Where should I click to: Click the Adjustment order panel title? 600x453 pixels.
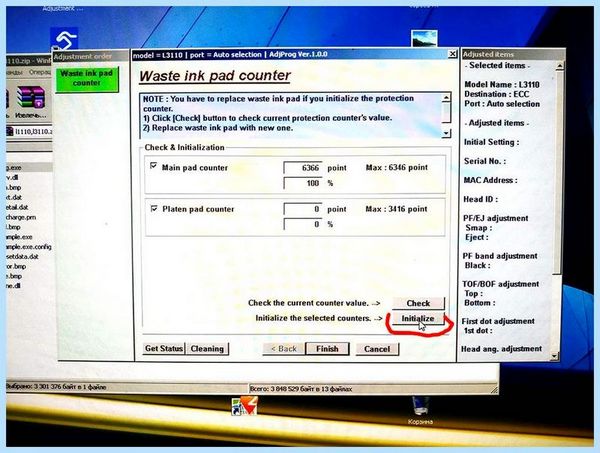click(x=83, y=57)
